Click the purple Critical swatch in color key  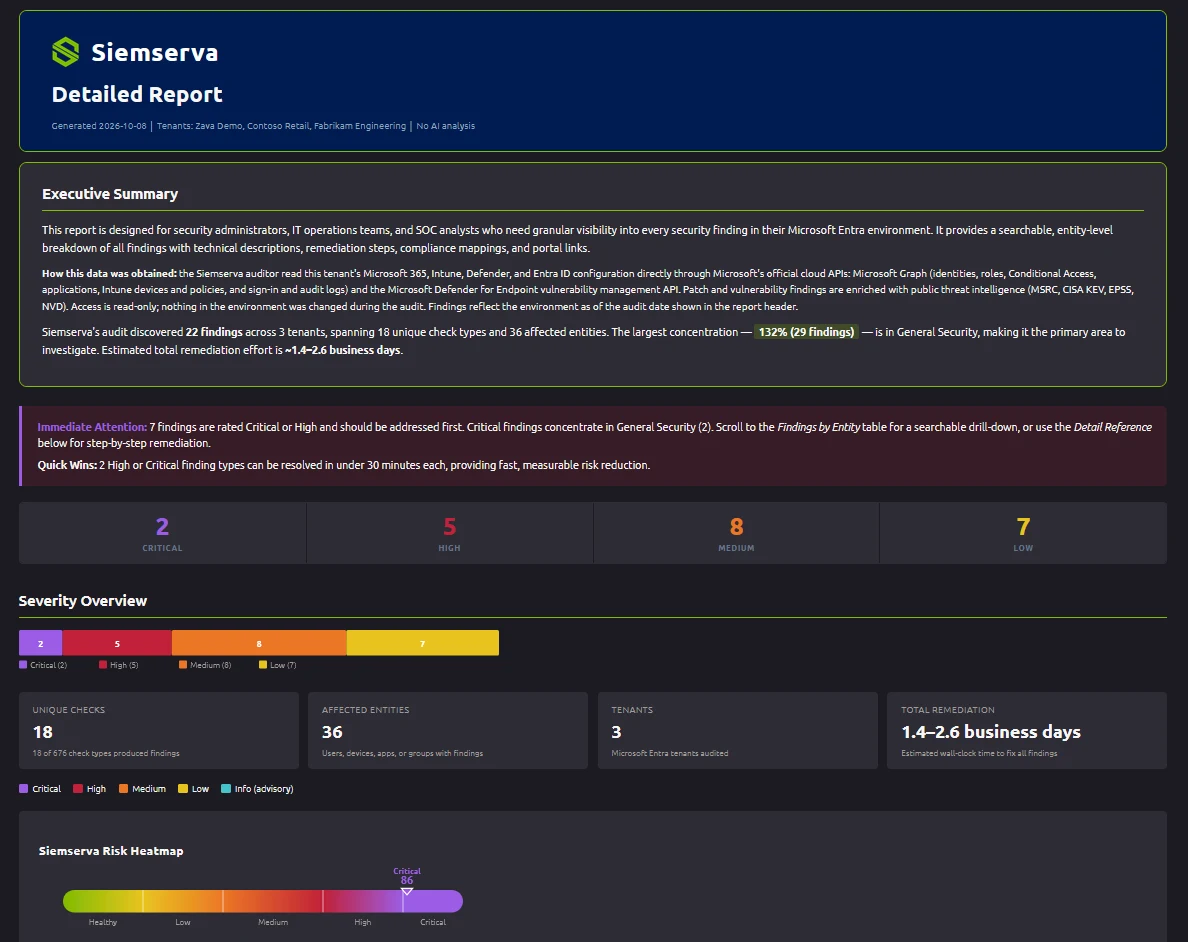click(x=23, y=789)
